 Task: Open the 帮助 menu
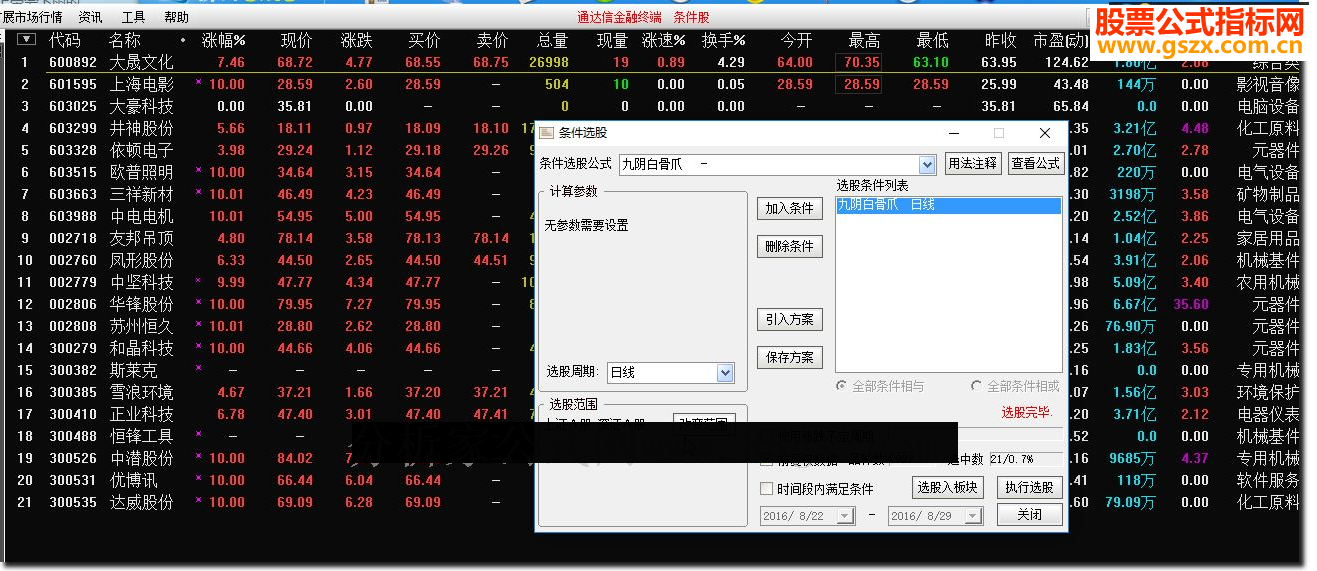coord(176,17)
